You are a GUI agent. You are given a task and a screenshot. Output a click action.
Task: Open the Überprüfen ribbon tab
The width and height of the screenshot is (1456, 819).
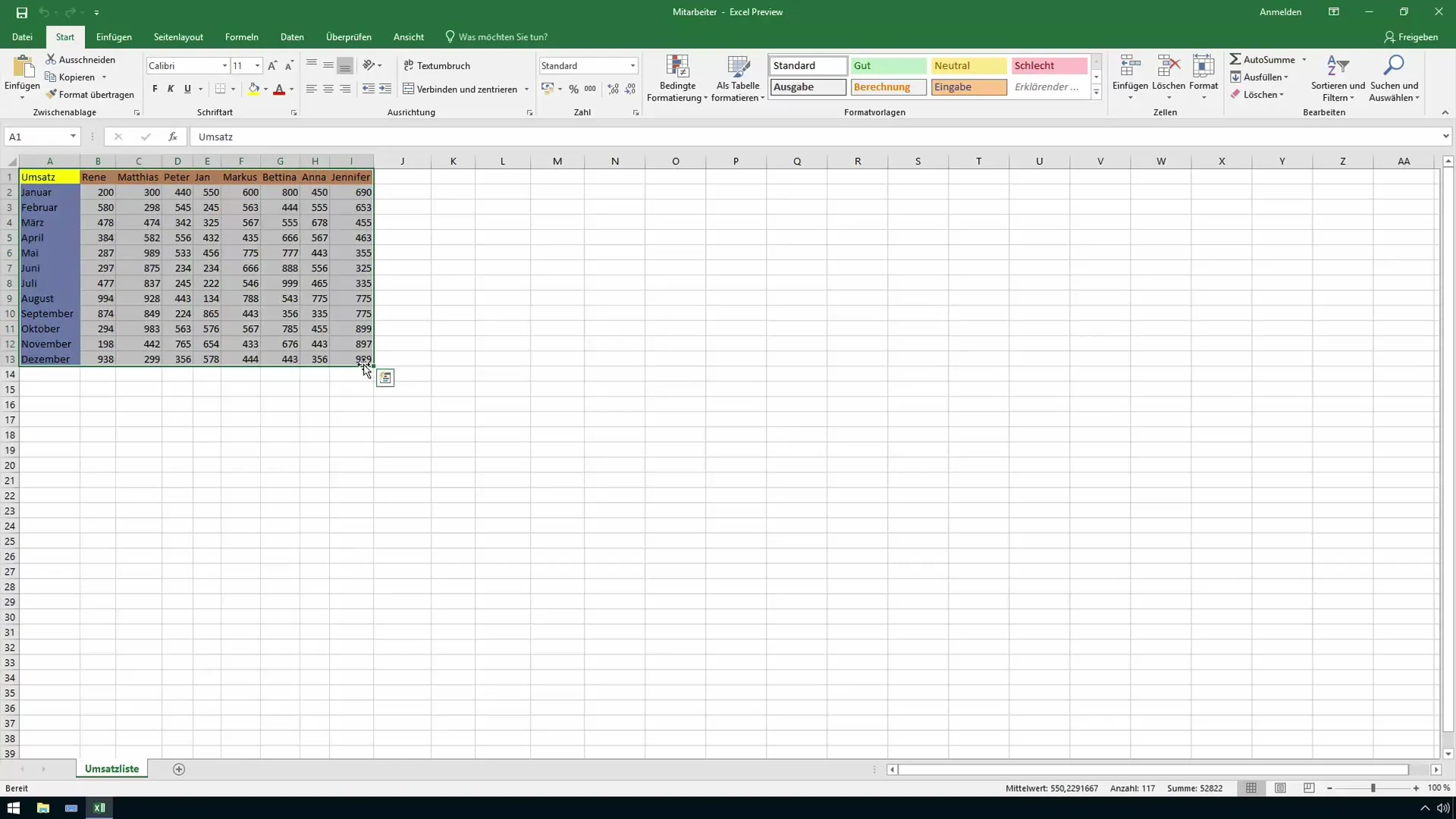(x=349, y=36)
